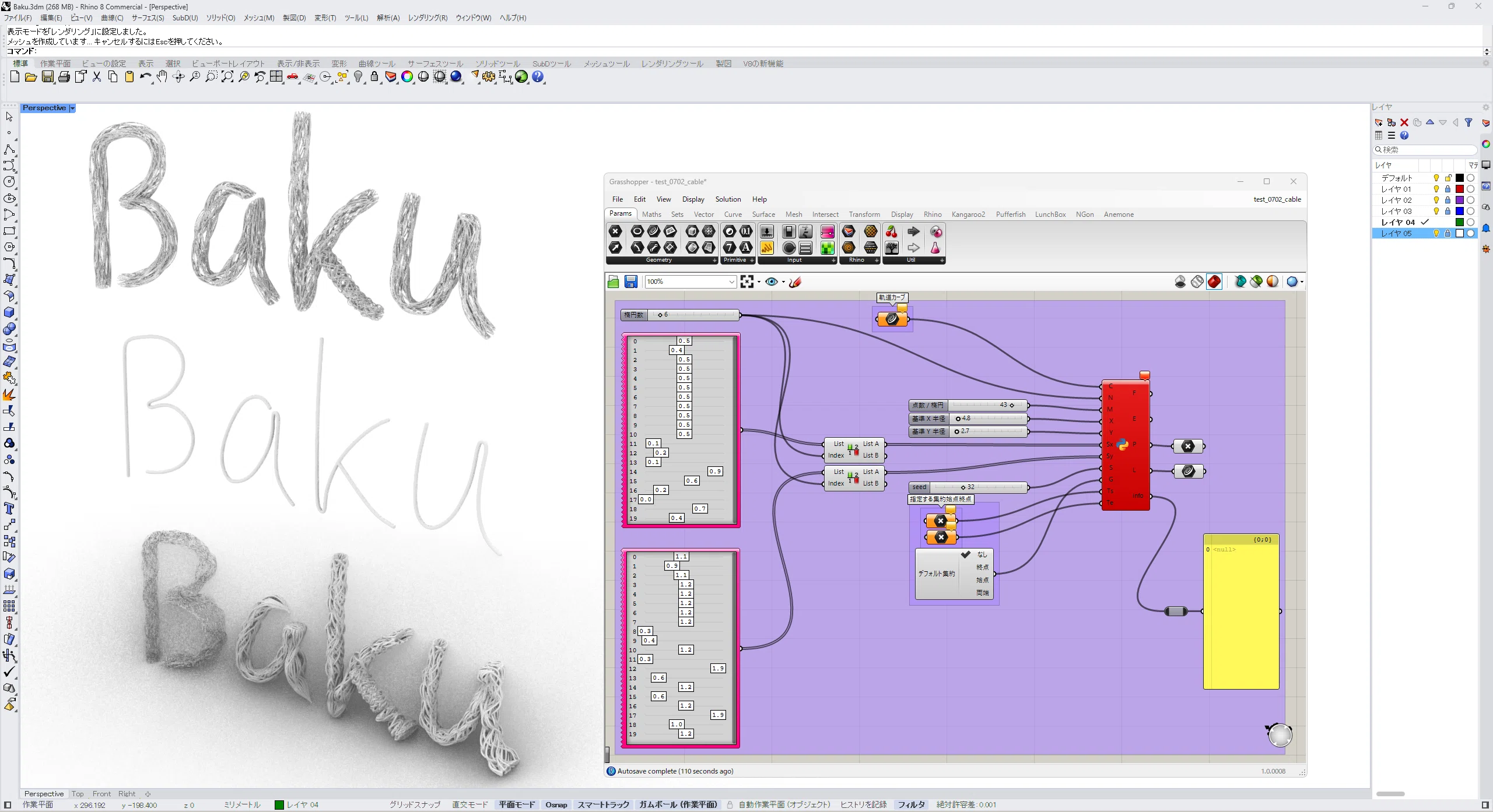This screenshot has height=812, width=1493.
Task: Open the Grasshopper launcher icon in Rhino toolbar
Action: [x=521, y=76]
